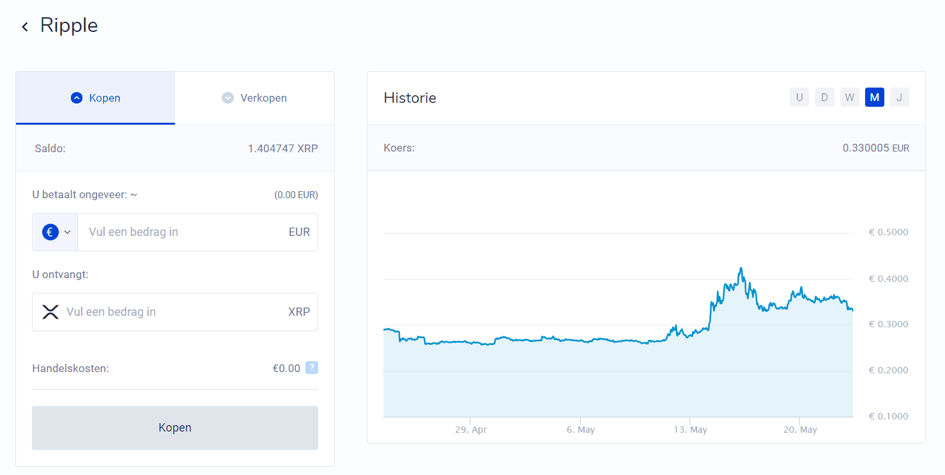The height and width of the screenshot is (475, 945).
Task: Click the € 0.4000 axis label
Action: [888, 278]
